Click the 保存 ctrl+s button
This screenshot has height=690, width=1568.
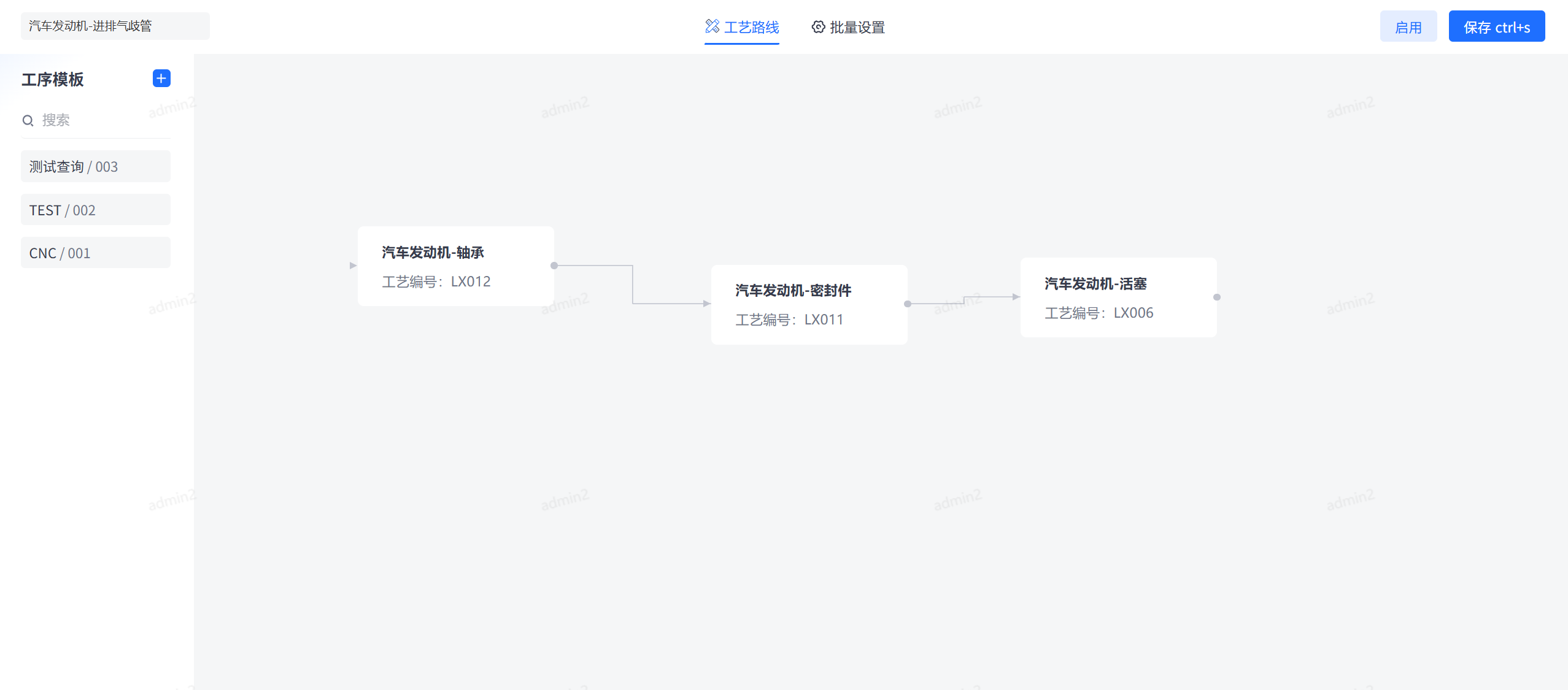(x=1496, y=26)
